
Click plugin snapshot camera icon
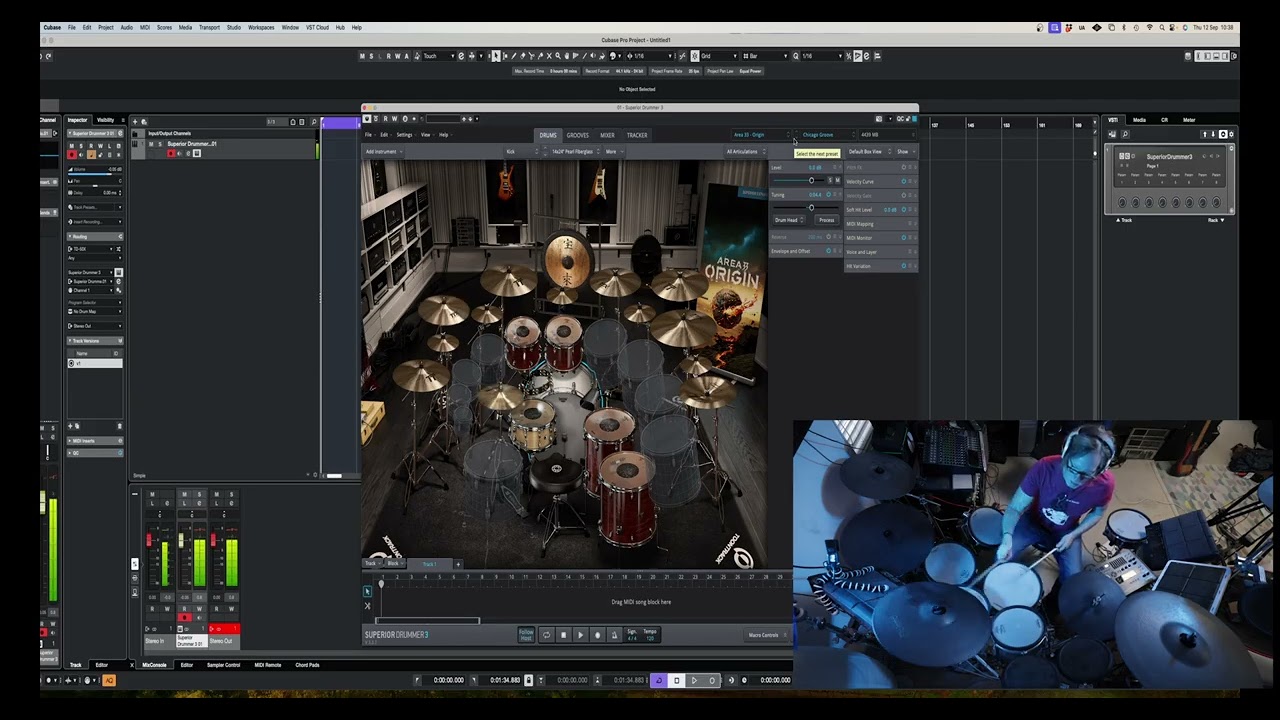tap(879, 119)
